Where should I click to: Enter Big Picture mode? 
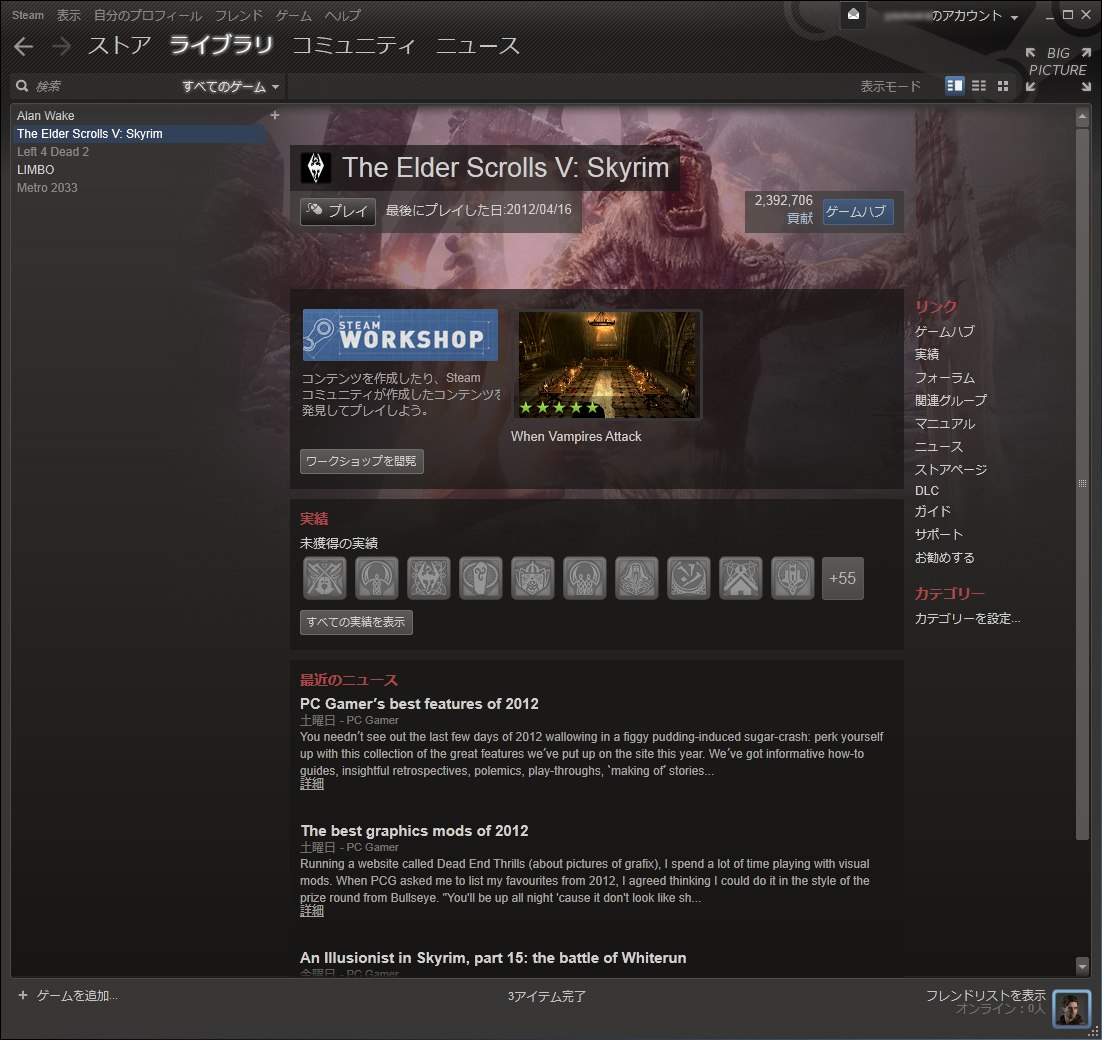(x=1058, y=70)
